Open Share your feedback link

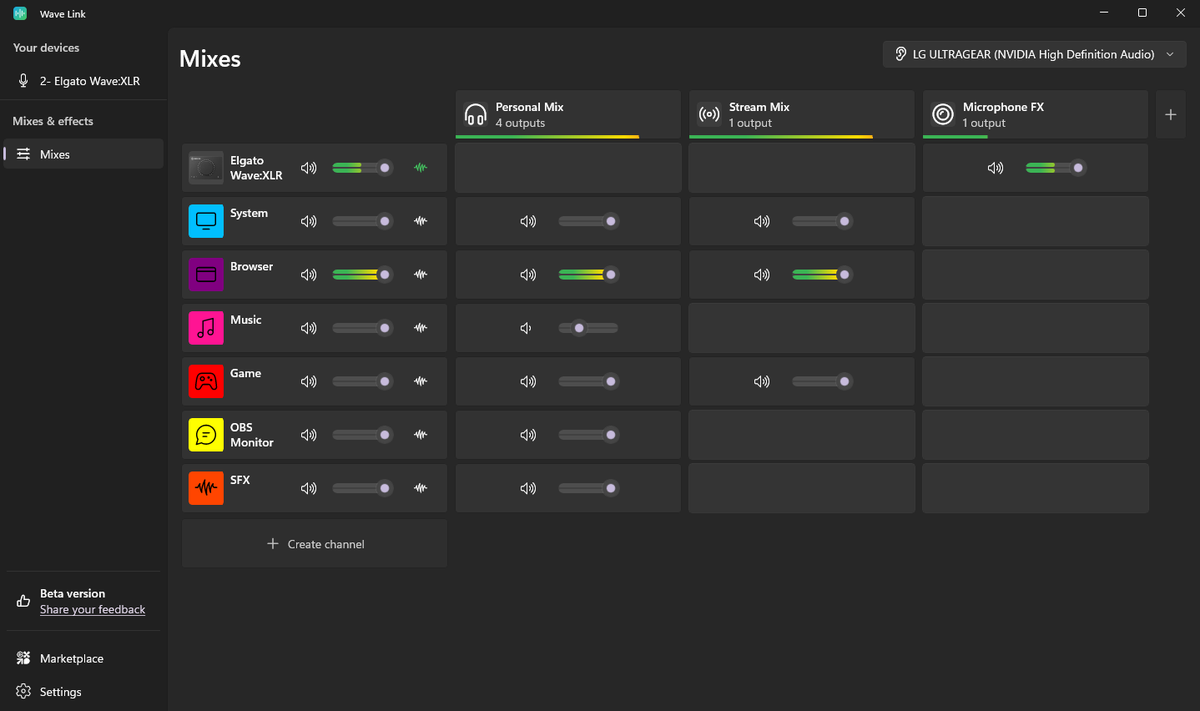click(92, 609)
